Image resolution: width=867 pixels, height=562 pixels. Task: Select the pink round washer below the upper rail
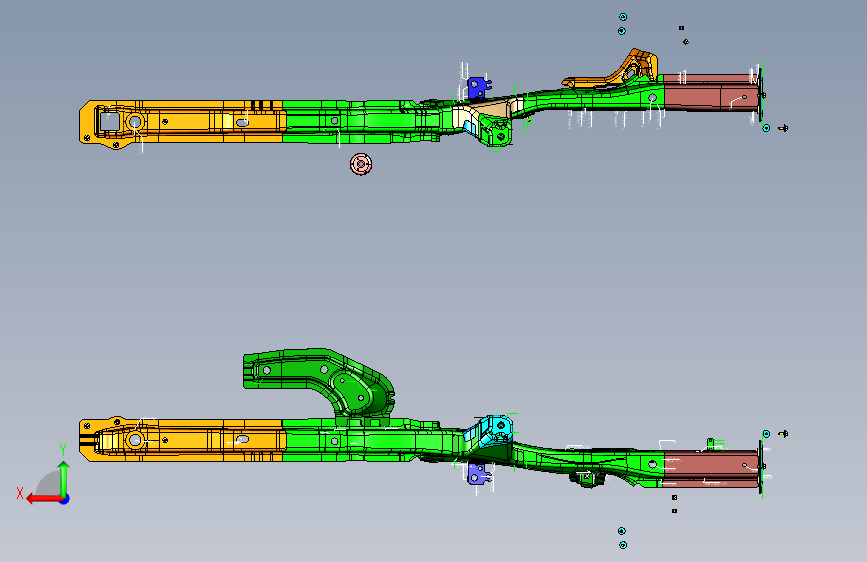pyautogui.click(x=361, y=164)
